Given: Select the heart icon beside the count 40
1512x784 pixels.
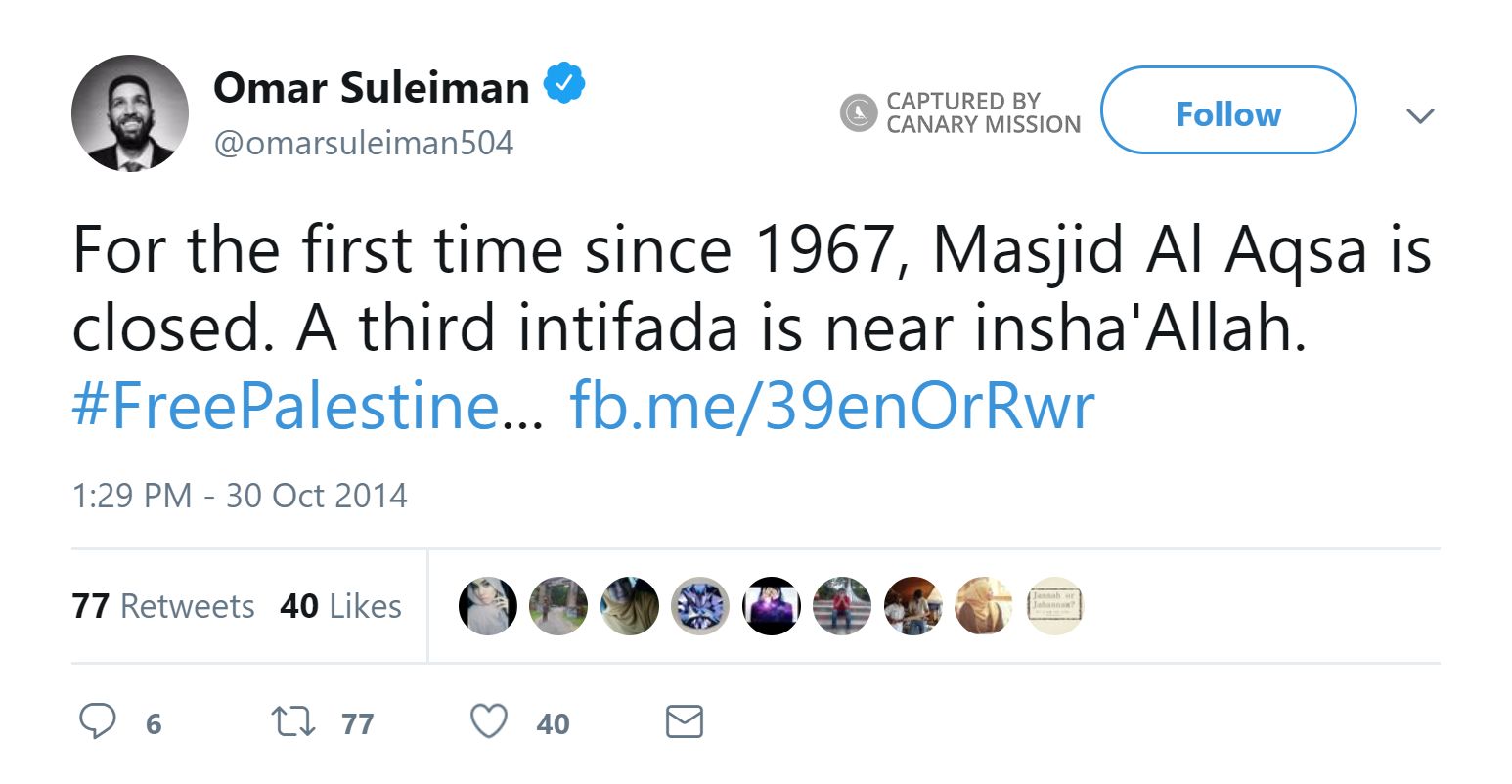Looking at the screenshot, I should [487, 721].
